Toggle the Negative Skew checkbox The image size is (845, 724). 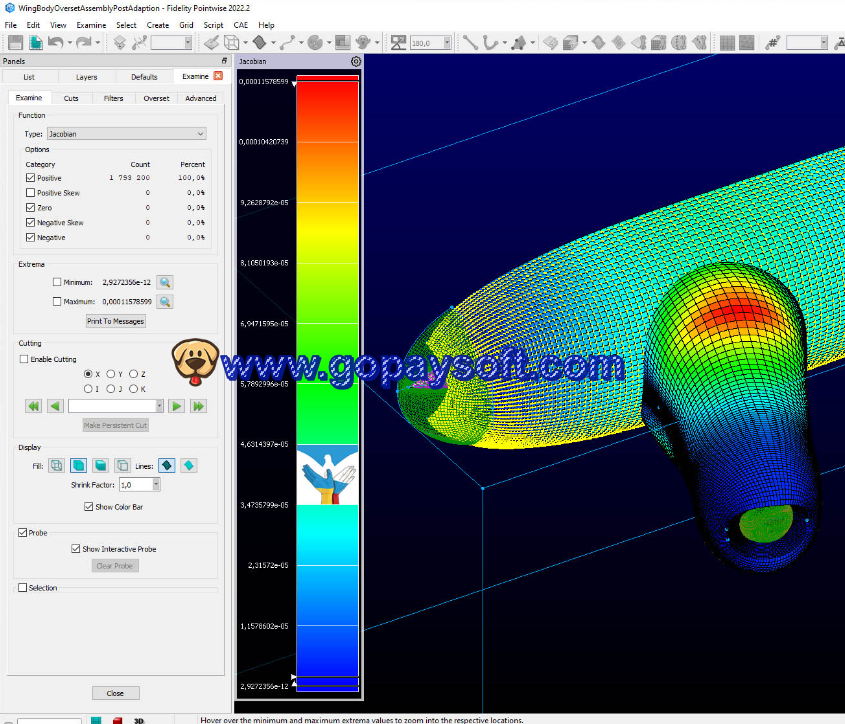pyautogui.click(x=30, y=222)
